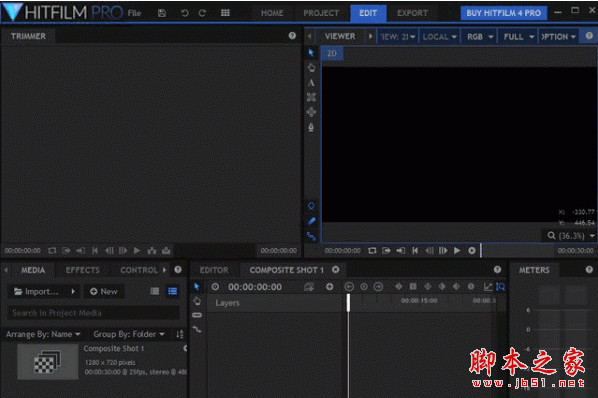Click the new layer plus icon in timeline
Screen dimensions: 598x398
330,287
